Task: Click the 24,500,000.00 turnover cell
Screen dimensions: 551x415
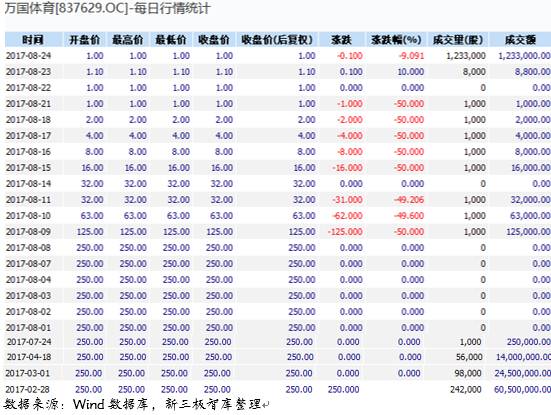Action: coord(523,373)
